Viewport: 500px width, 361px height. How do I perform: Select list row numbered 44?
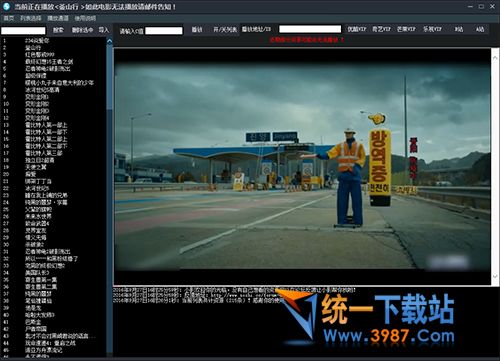pos(53,343)
